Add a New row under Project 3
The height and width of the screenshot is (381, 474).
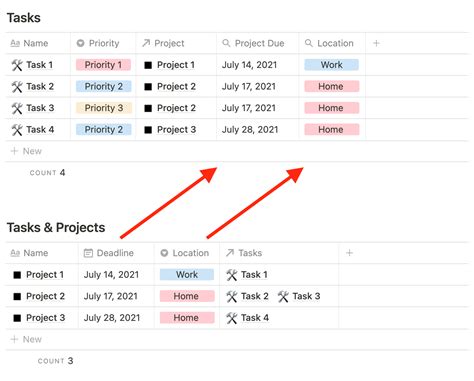pyautogui.click(x=26, y=339)
